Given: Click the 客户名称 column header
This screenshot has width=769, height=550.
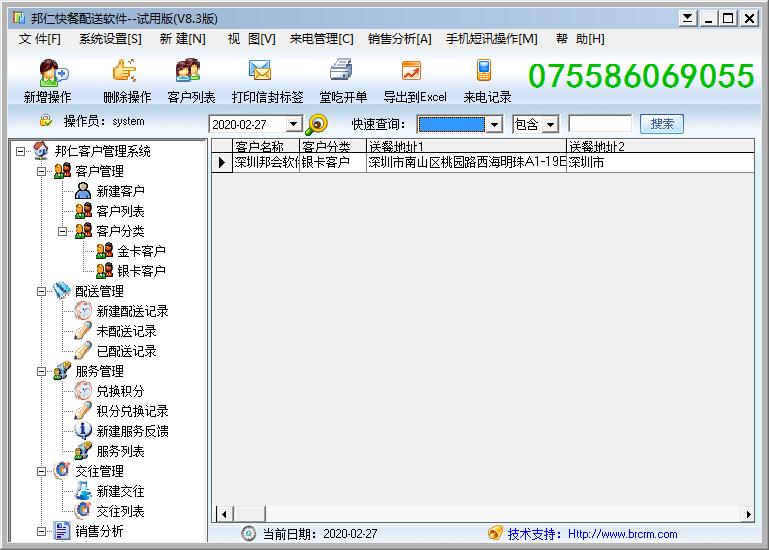Looking at the screenshot, I should [265, 146].
